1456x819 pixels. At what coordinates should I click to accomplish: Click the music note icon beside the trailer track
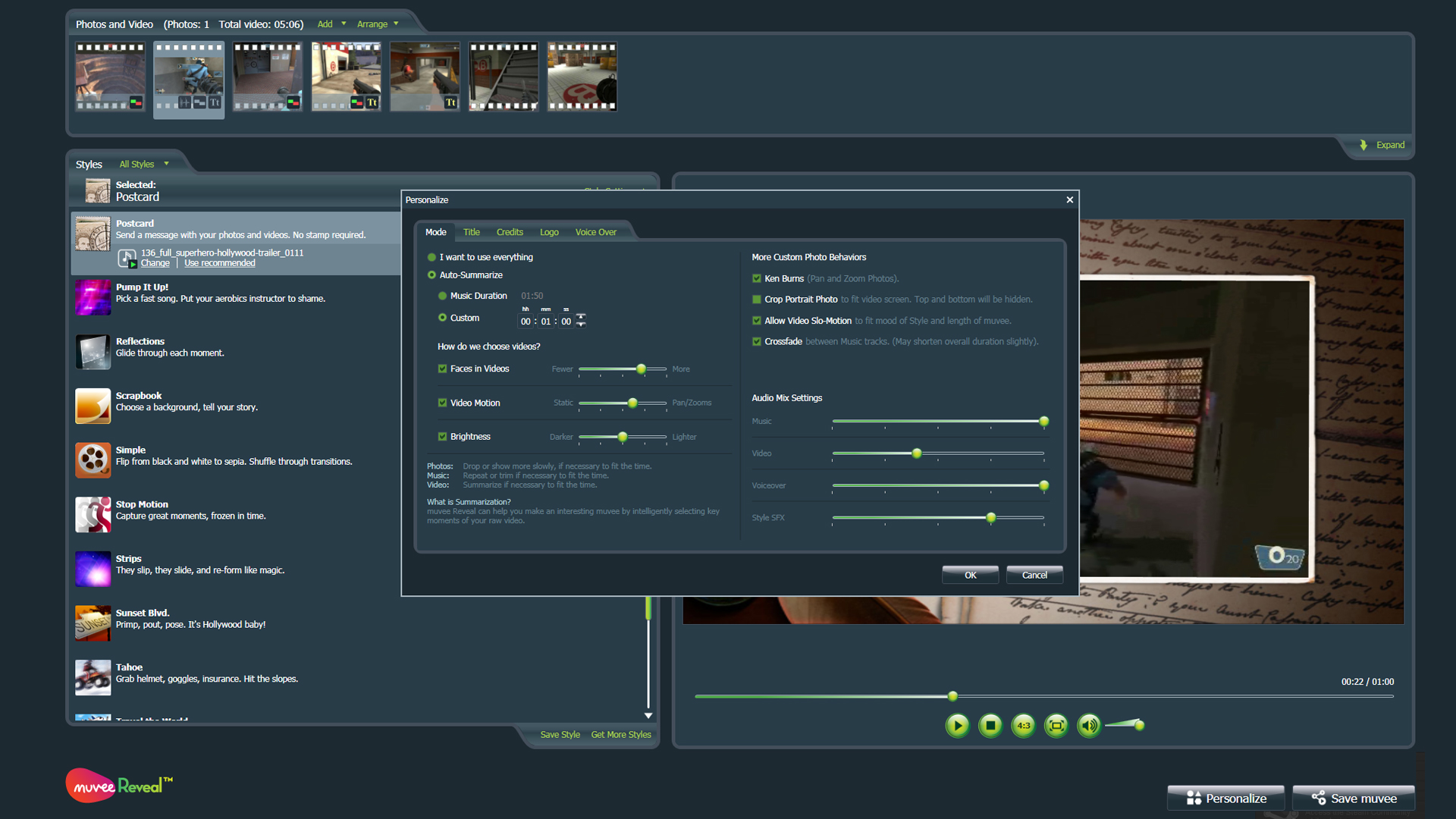(127, 258)
